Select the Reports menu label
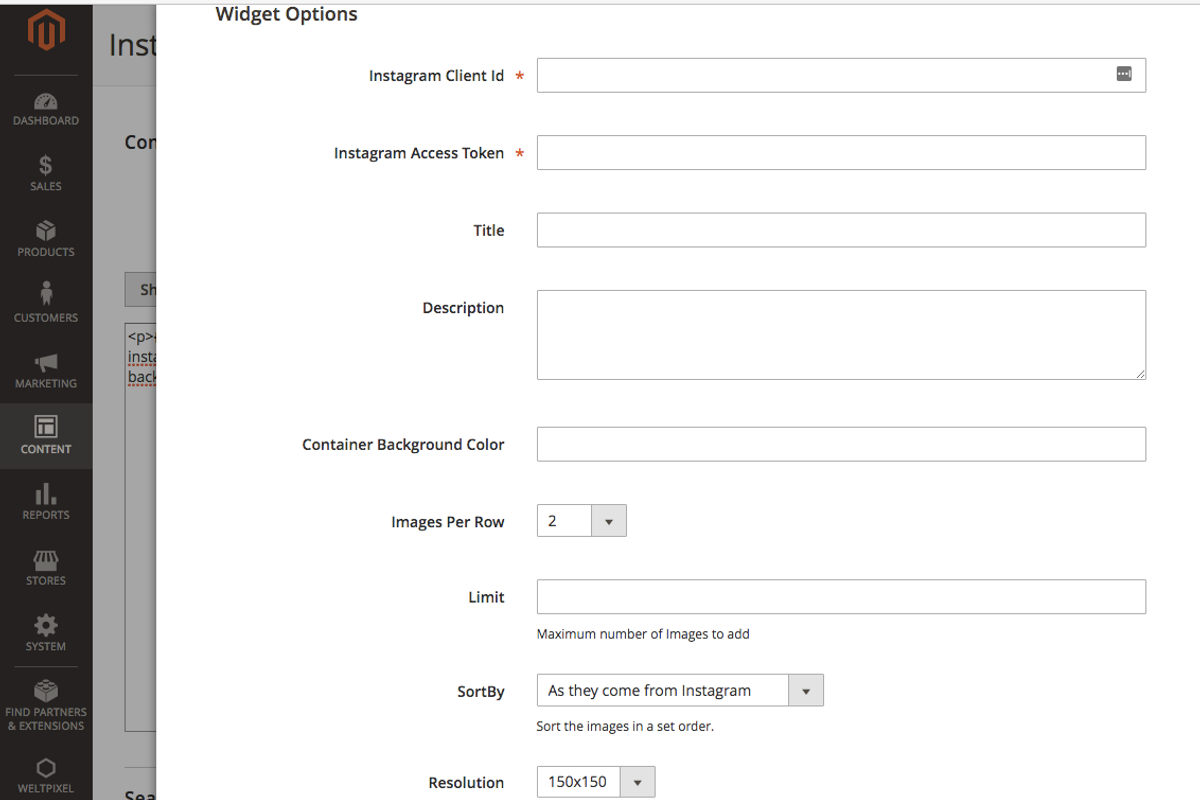The height and width of the screenshot is (800, 1200). (x=46, y=515)
